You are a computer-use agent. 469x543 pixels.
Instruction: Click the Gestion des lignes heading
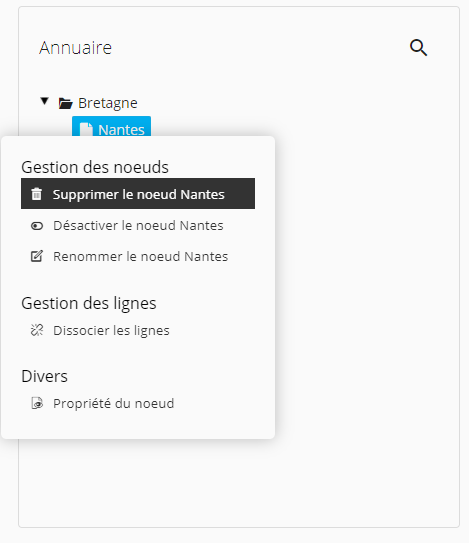[89, 304]
